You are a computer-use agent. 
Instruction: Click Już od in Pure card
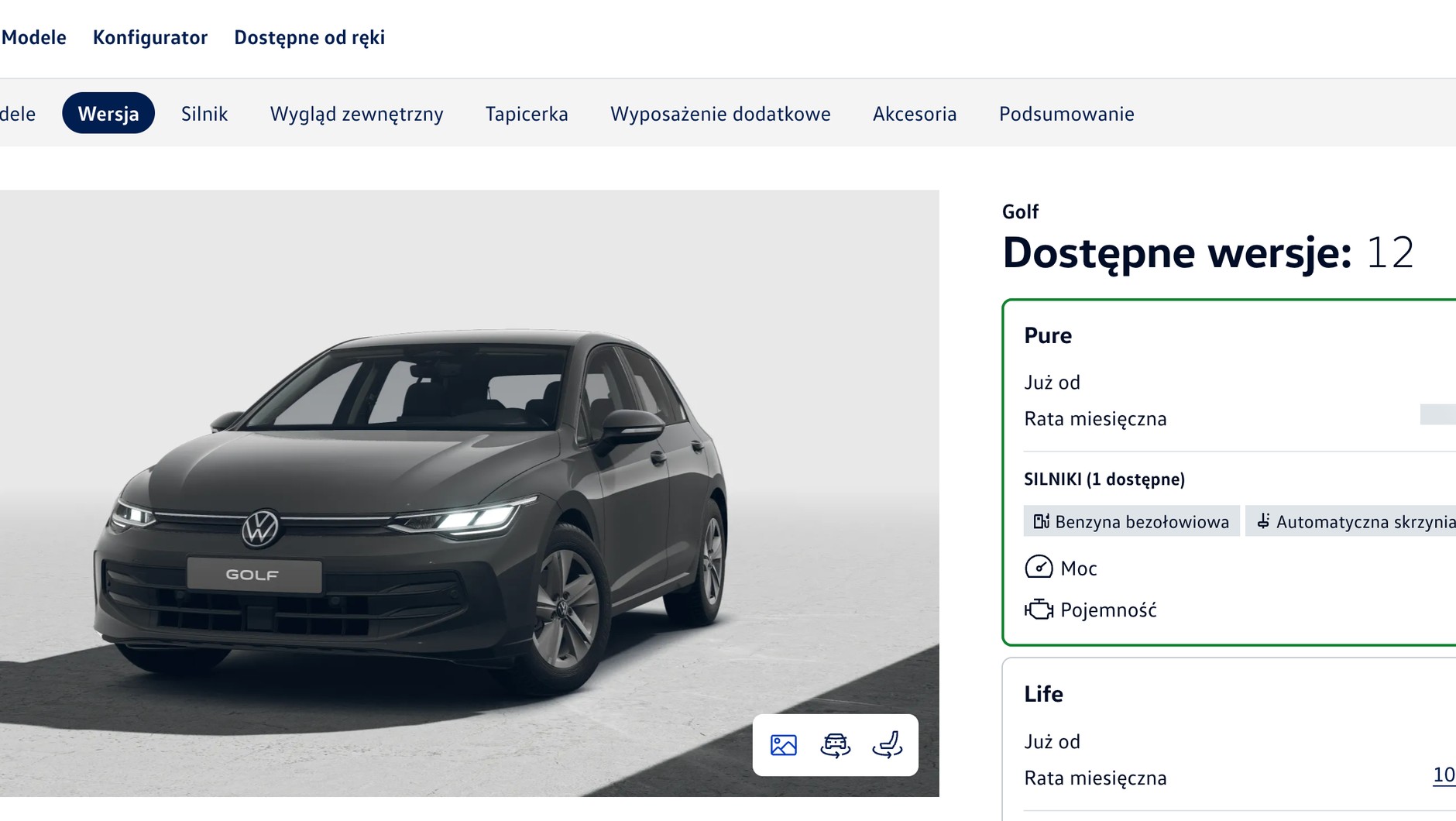coord(1052,383)
